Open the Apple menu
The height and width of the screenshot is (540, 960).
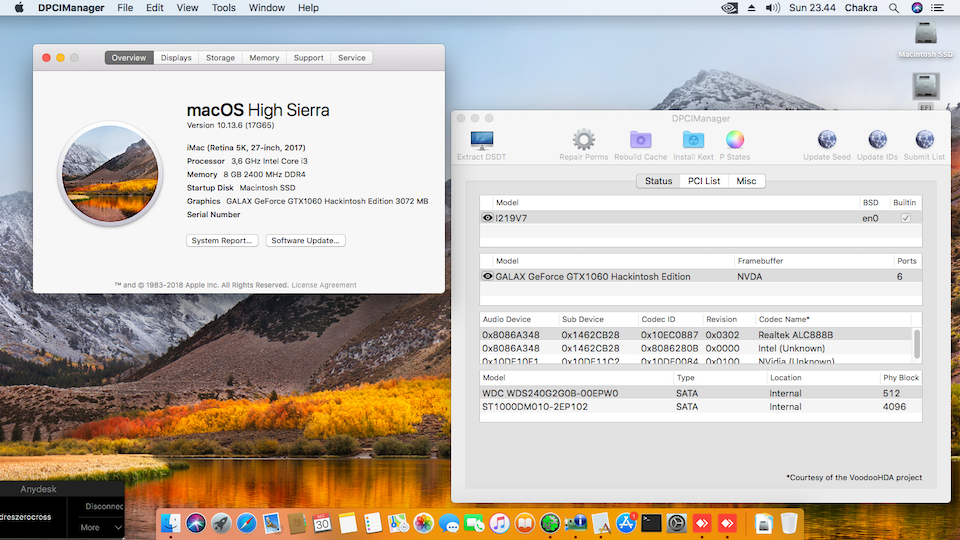click(19, 8)
